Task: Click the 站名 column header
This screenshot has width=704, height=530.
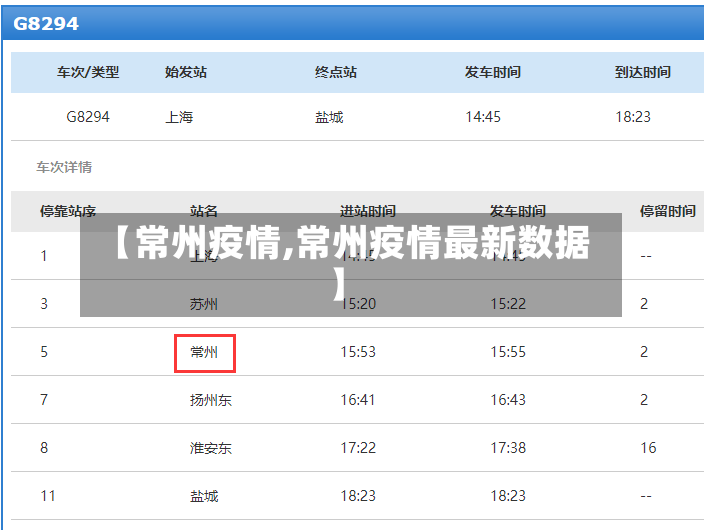Action: 204,210
